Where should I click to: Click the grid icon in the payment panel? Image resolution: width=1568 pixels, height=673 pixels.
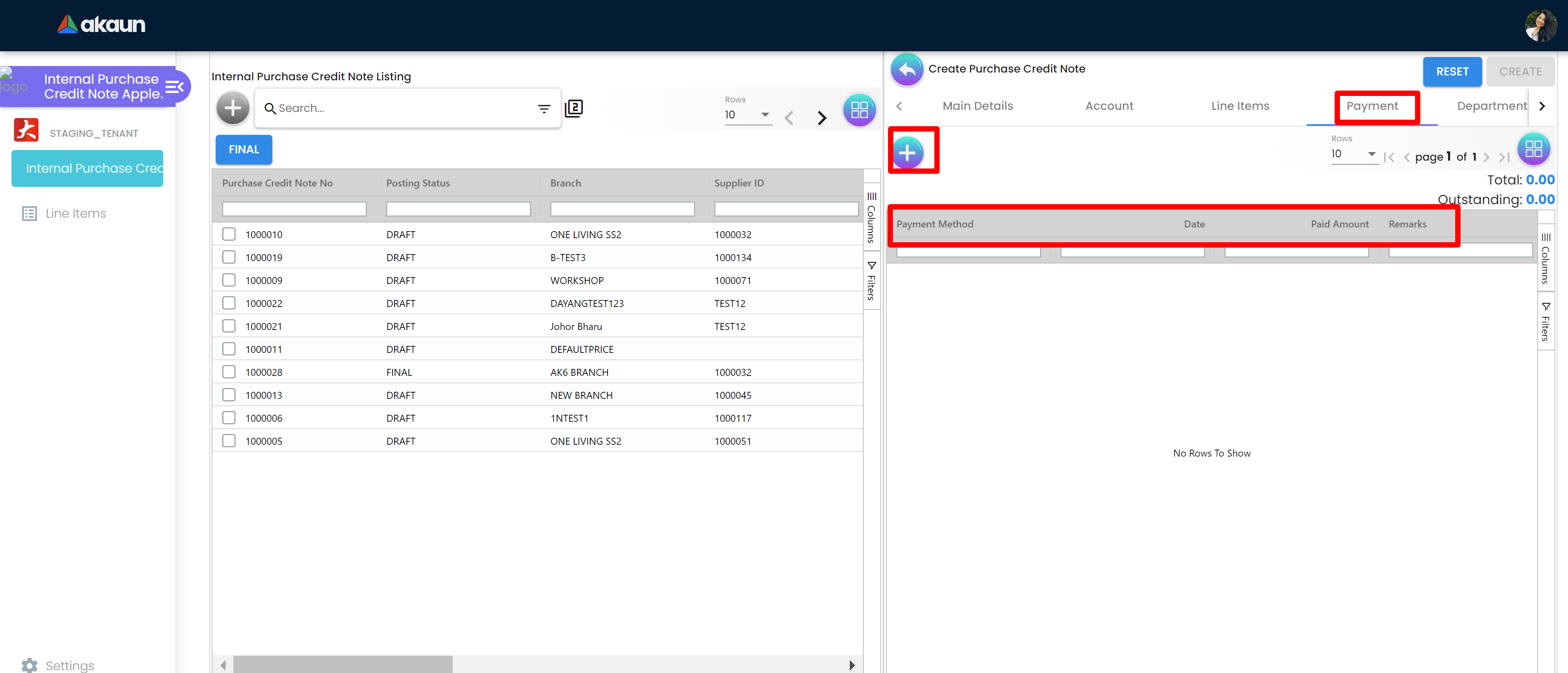[1533, 149]
